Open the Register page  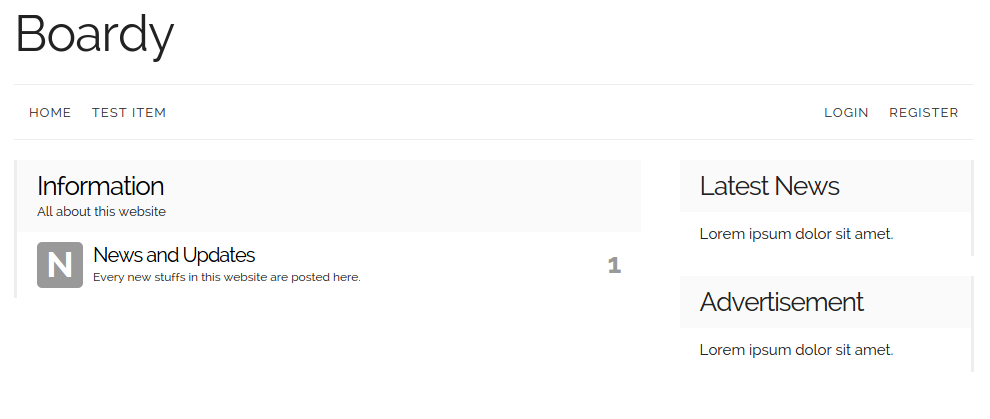924,112
